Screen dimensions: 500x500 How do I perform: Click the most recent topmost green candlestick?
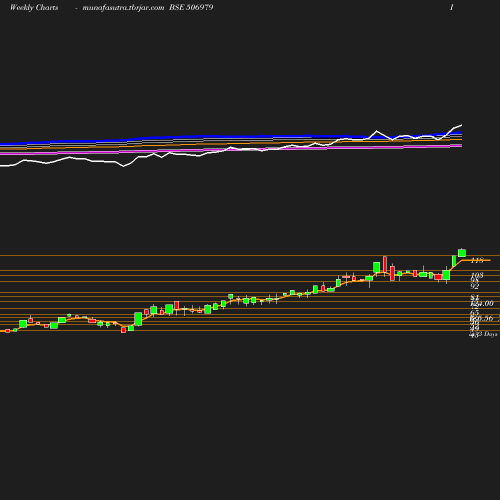(462, 253)
